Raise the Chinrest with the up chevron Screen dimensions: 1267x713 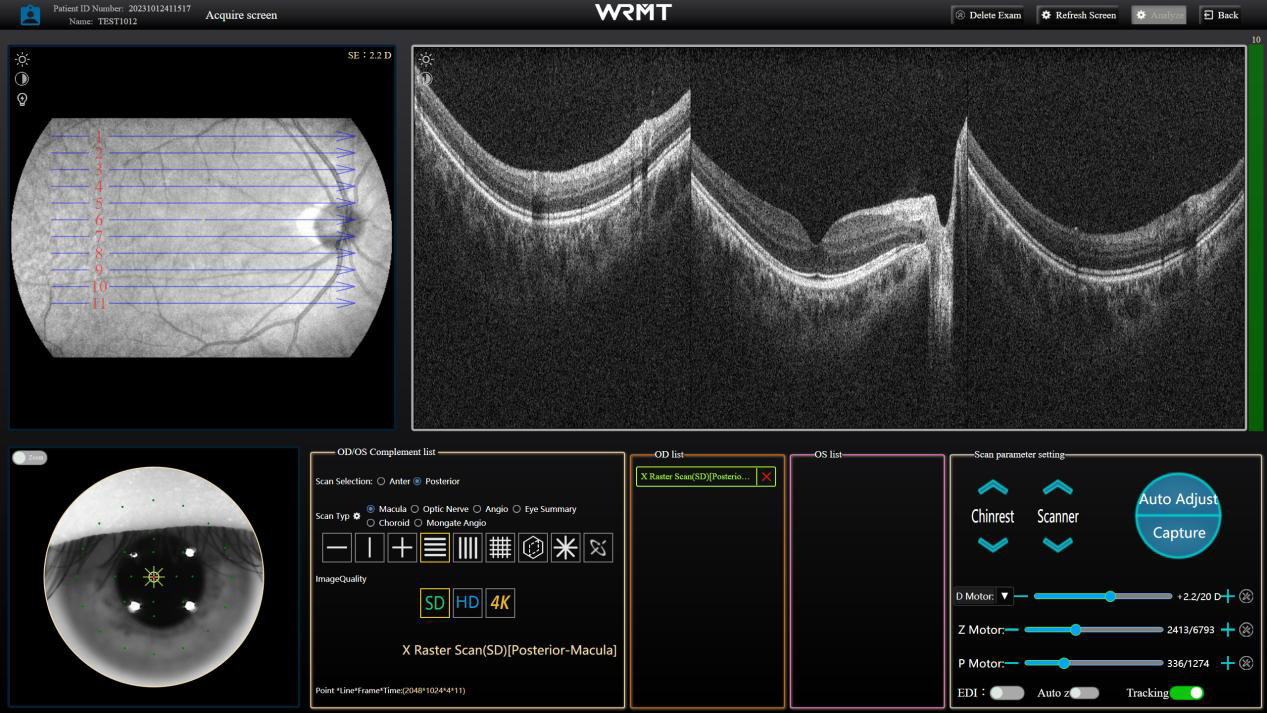992,488
